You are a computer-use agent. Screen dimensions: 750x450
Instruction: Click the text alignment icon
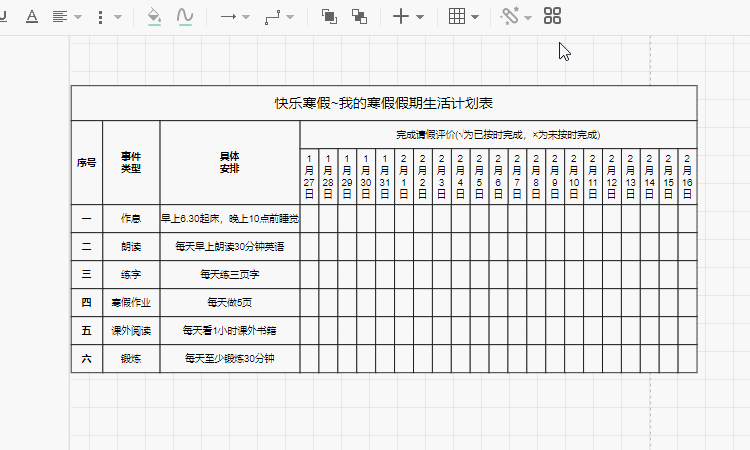[60, 17]
